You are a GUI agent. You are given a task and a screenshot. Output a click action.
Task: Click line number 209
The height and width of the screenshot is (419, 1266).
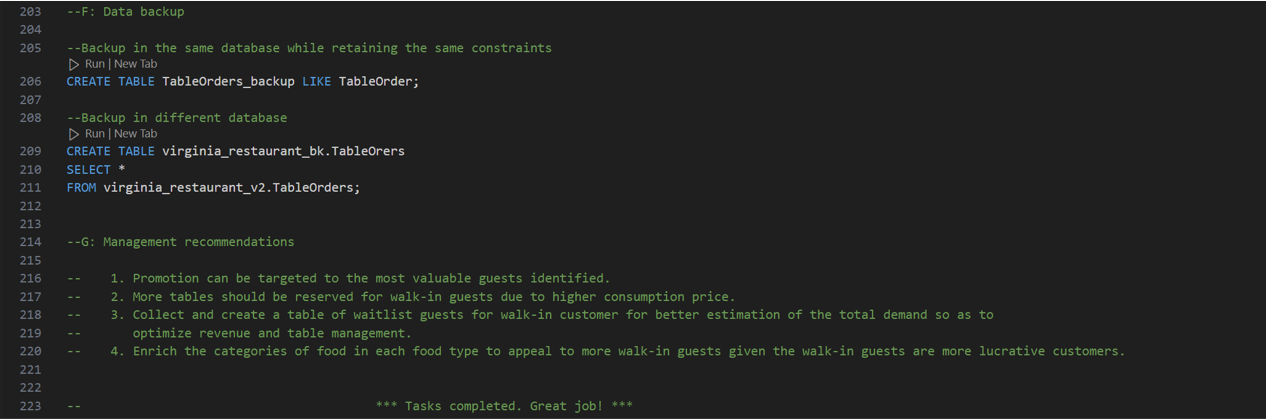tap(30, 152)
